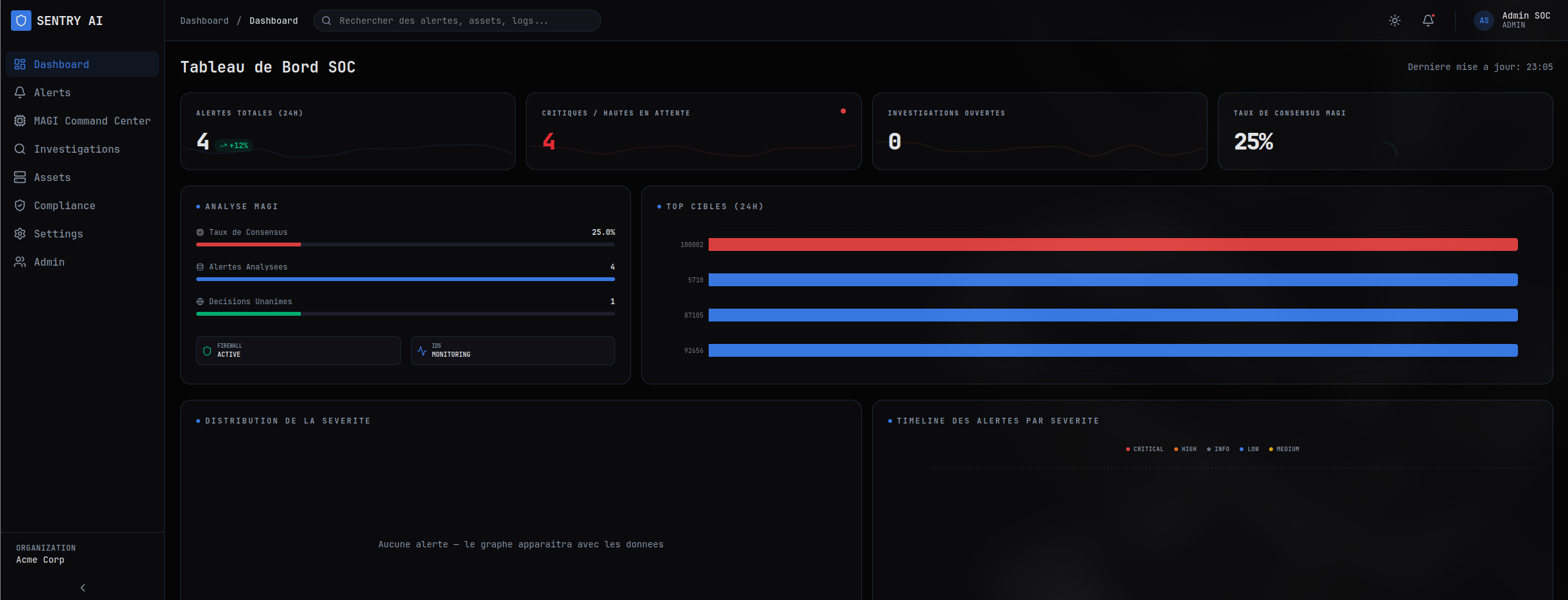Screen dimensions: 1568x600
Task: Click the Taux de Consensus progress bar
Action: [x=405, y=244]
